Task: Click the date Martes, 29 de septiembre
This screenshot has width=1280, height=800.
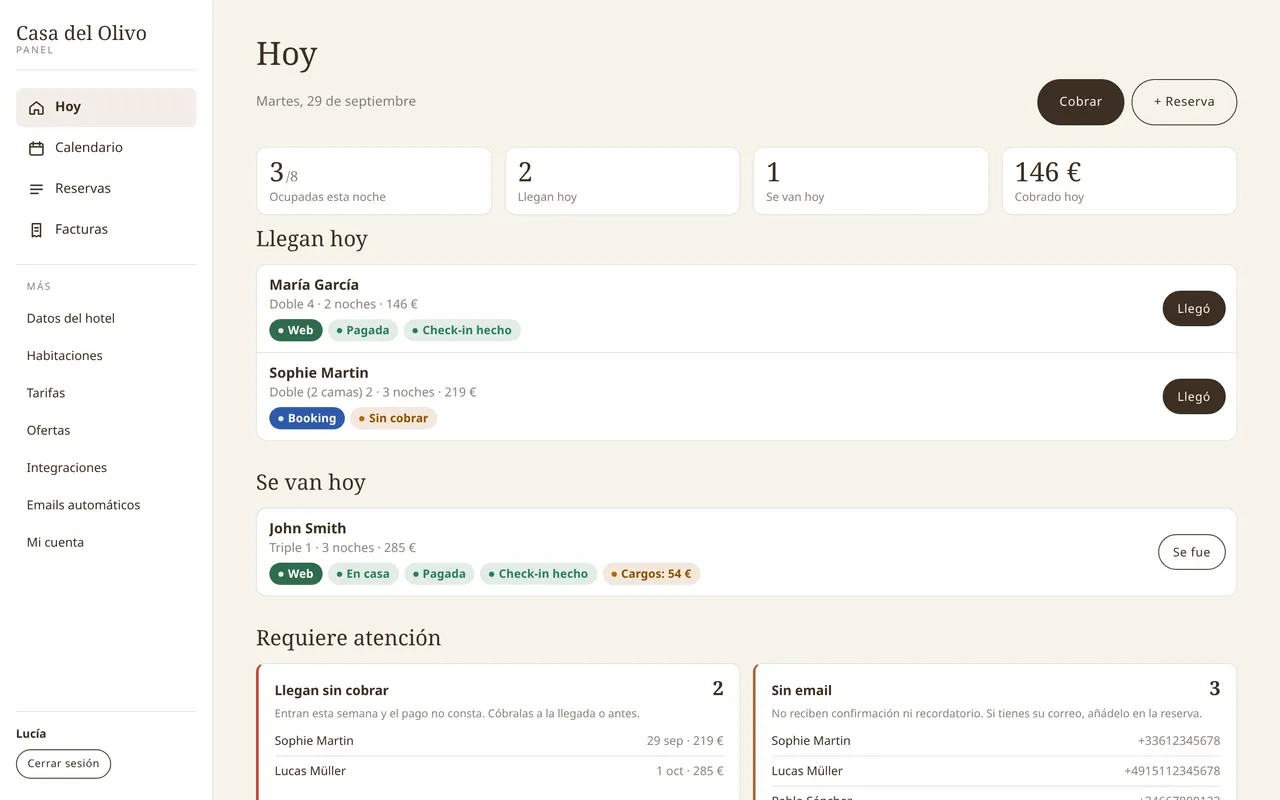Action: tap(336, 101)
